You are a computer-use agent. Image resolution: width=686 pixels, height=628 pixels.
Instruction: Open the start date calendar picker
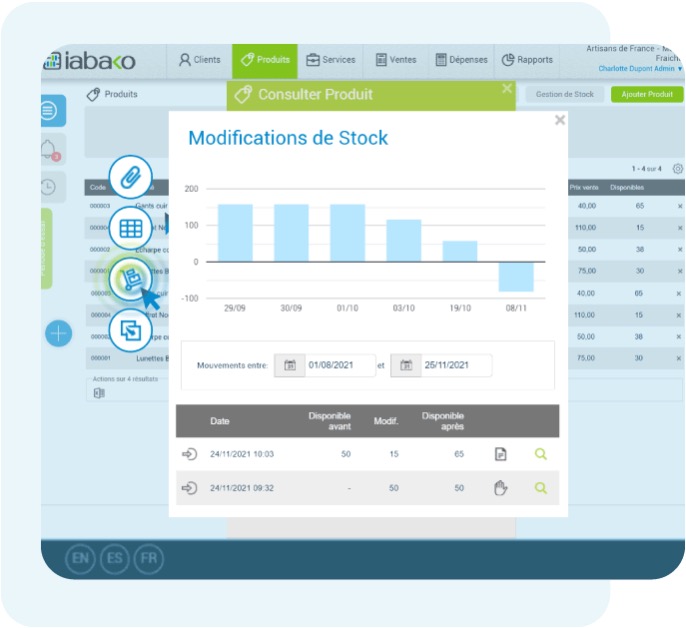(x=290, y=365)
